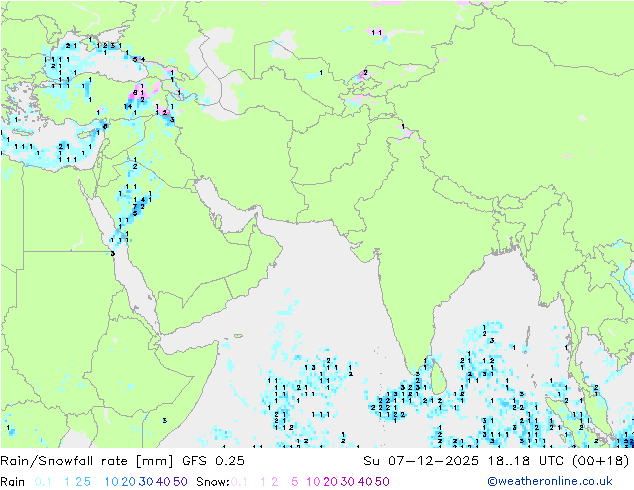Select the Rain legend value 1
Viewport: 634px width, 490px height.
(67, 482)
